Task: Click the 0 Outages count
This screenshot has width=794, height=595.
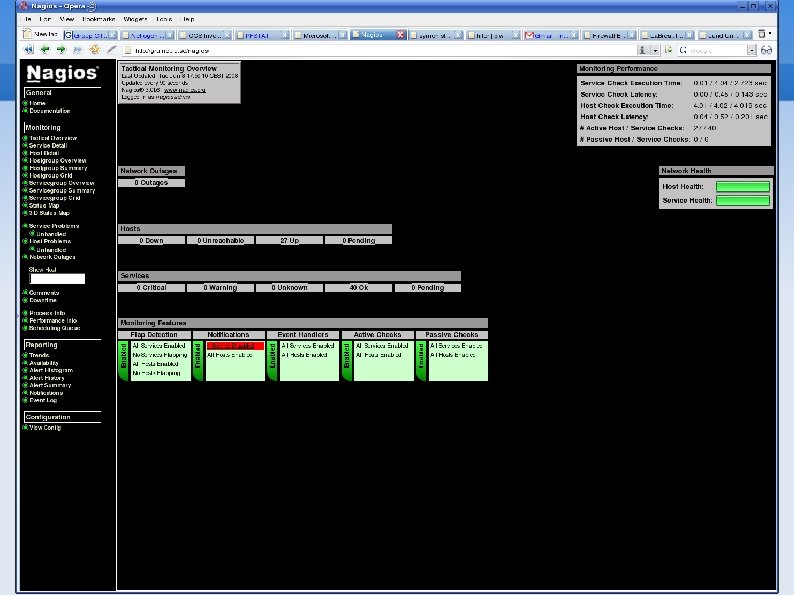Action: click(x=151, y=183)
